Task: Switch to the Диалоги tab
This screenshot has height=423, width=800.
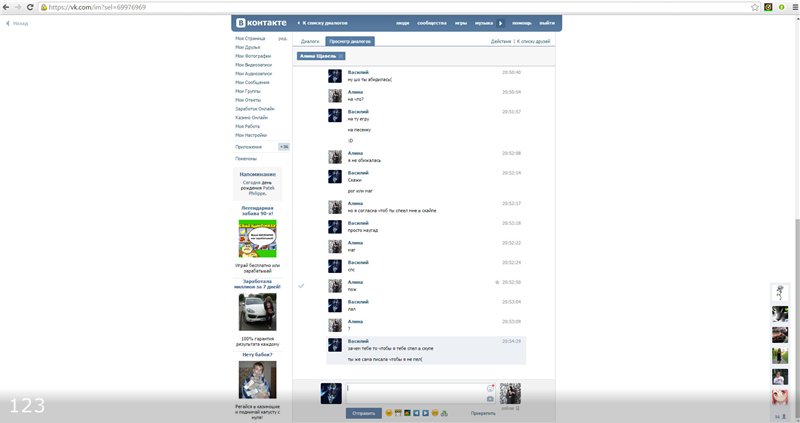Action: coord(310,41)
